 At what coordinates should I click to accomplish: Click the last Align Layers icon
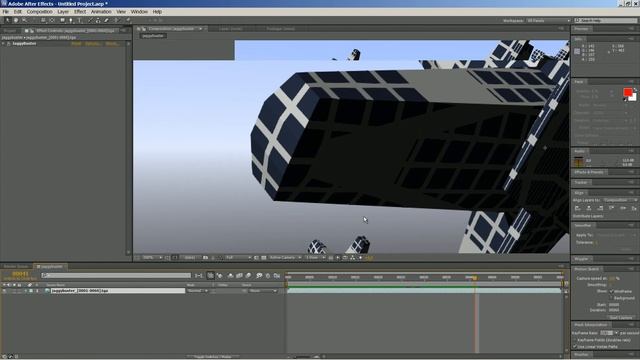(x=634, y=208)
